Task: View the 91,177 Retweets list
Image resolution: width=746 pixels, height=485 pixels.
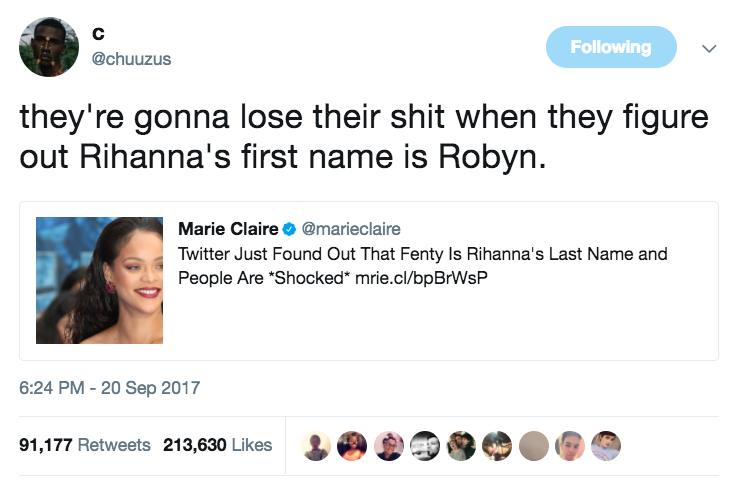Action: pos(85,445)
